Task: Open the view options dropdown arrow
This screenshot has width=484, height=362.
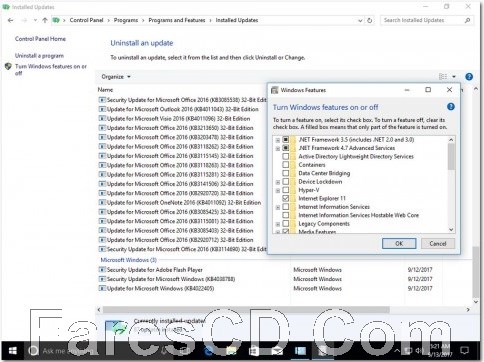Action: pos(454,77)
